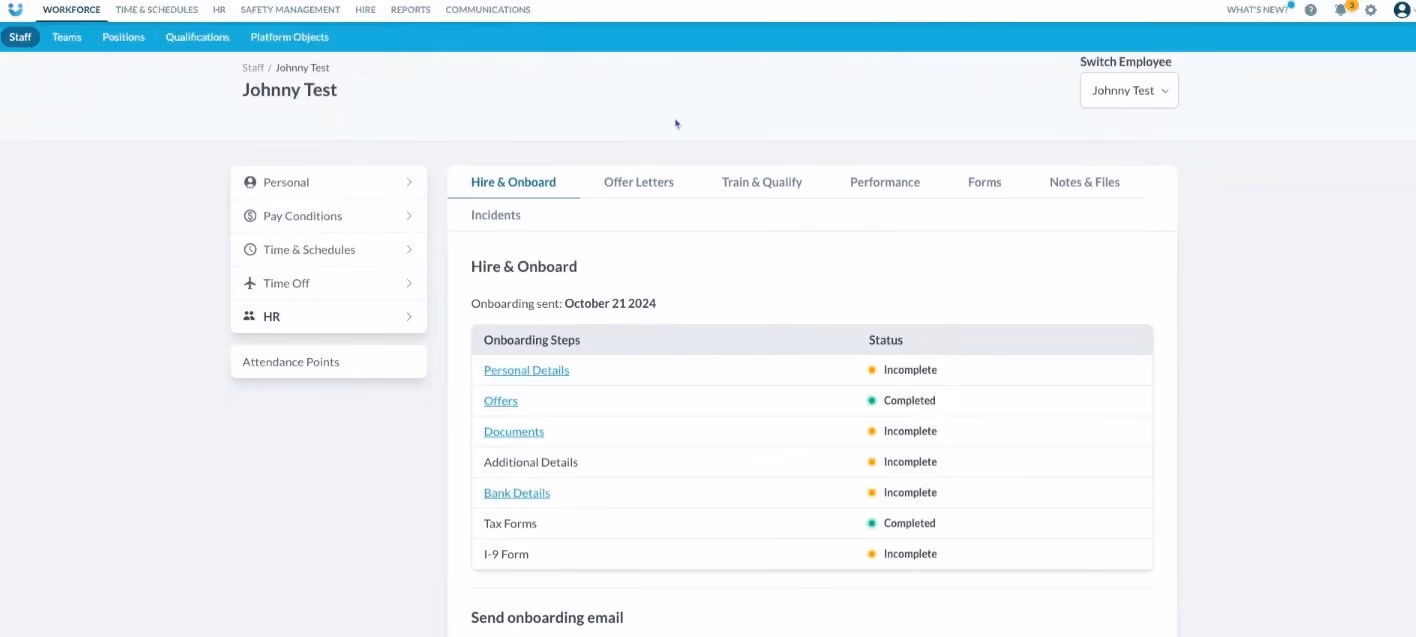Viewport: 1416px width, 637px height.
Task: Open the Switch Employee dropdown
Action: pos(1129,90)
